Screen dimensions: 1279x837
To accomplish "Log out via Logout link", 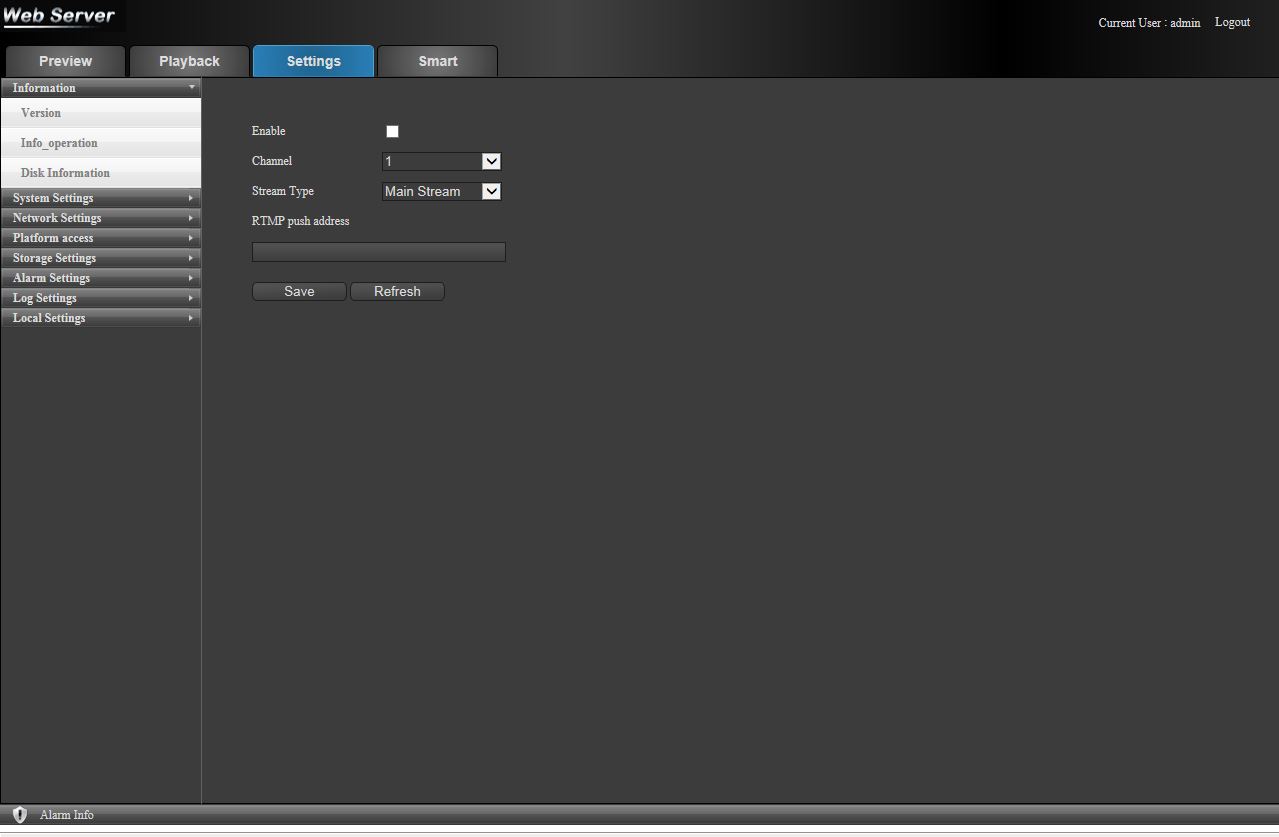I will [x=1232, y=22].
